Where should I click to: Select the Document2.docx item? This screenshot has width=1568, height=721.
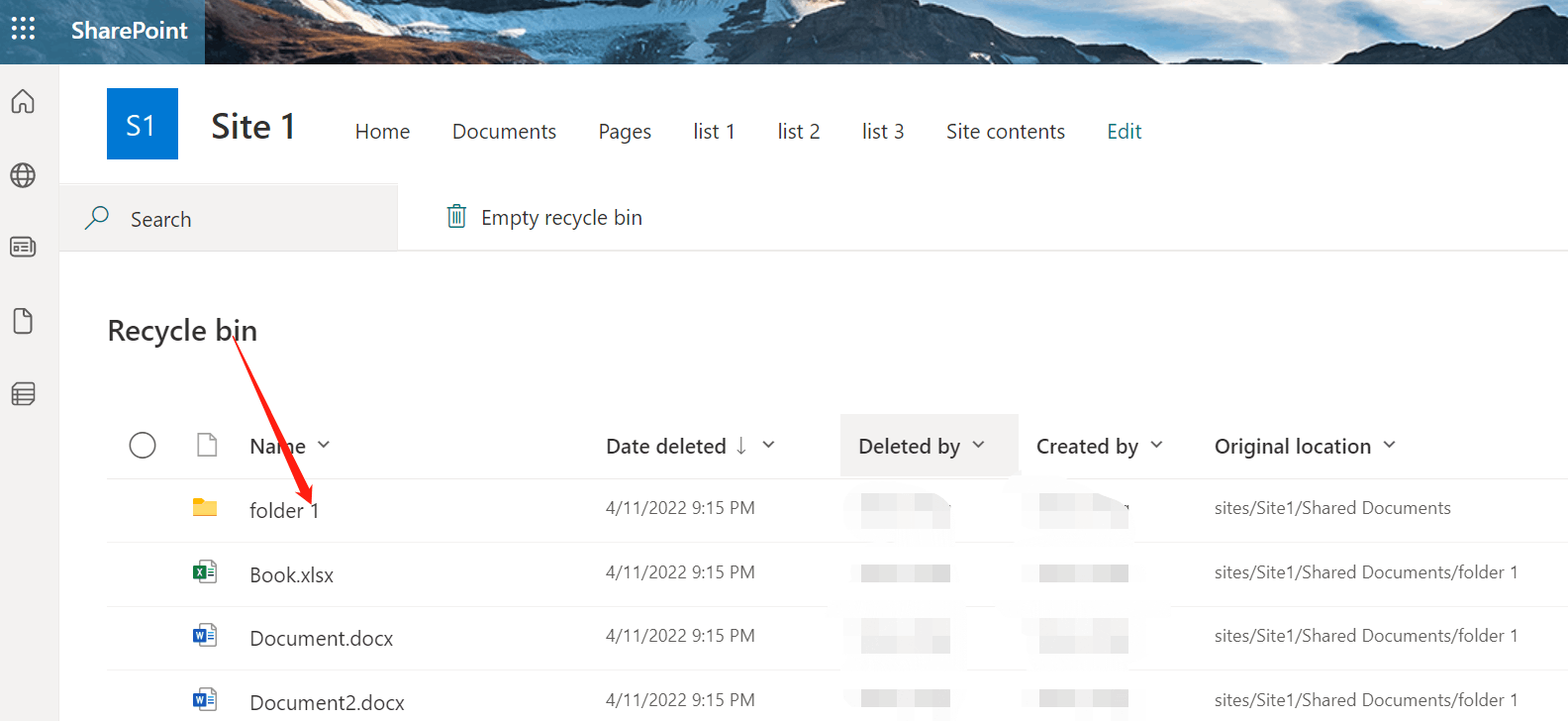point(327,702)
